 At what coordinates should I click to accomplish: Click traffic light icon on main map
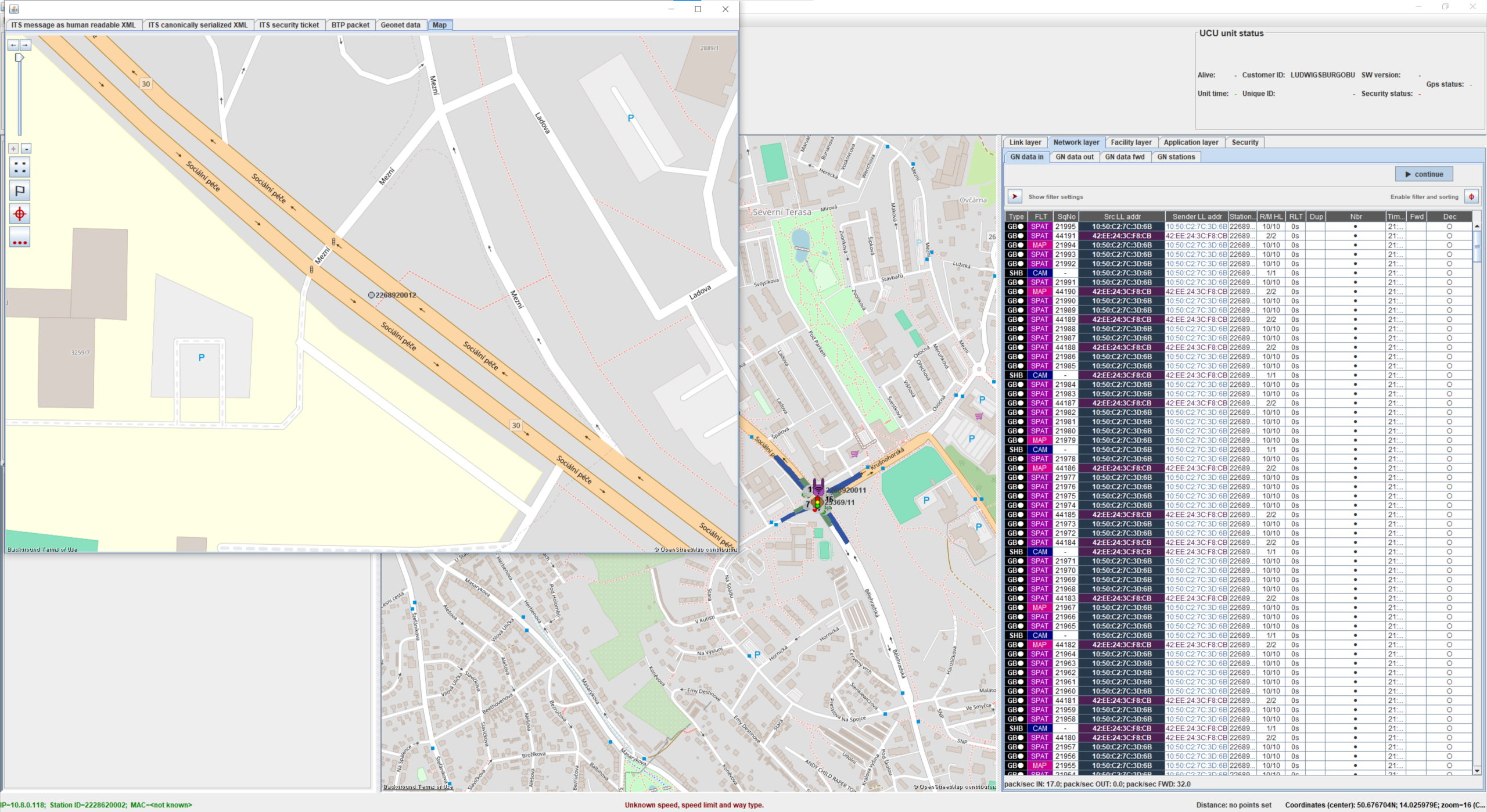[x=818, y=504]
